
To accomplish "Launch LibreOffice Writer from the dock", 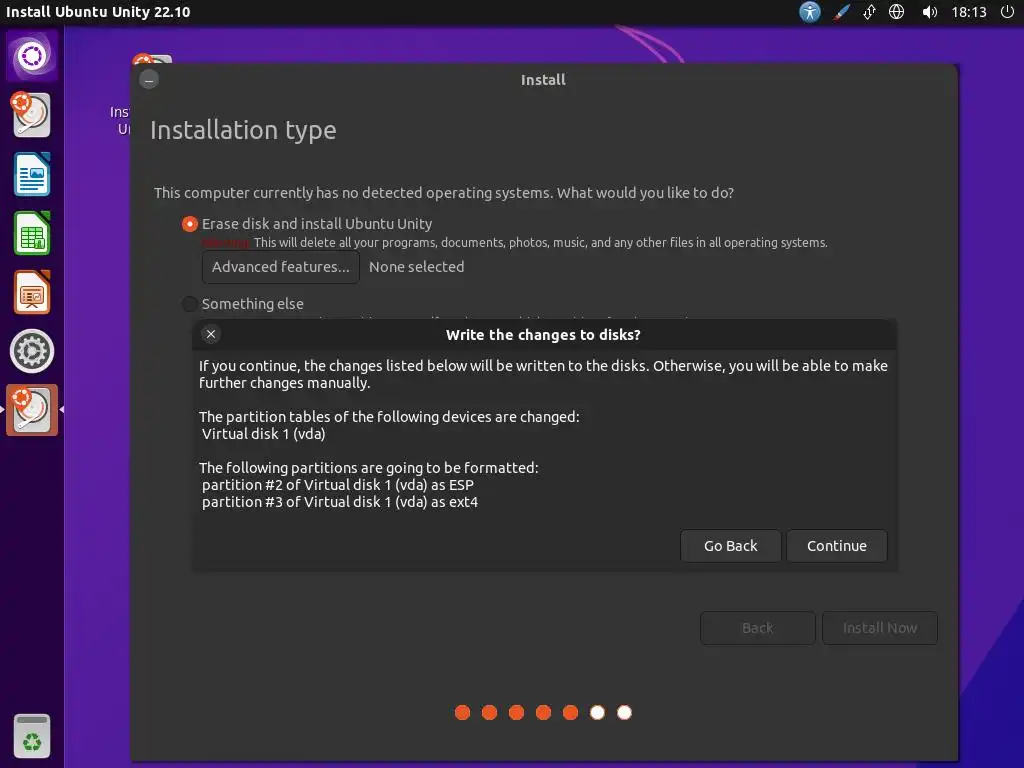I will point(32,174).
